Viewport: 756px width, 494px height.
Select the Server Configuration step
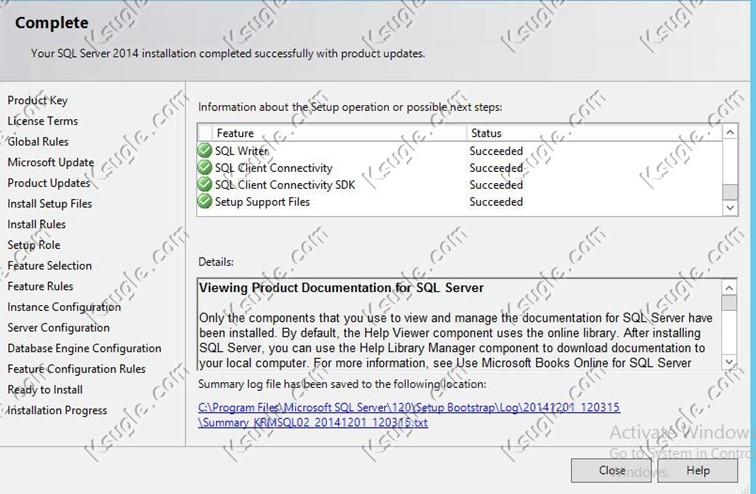click(x=58, y=328)
